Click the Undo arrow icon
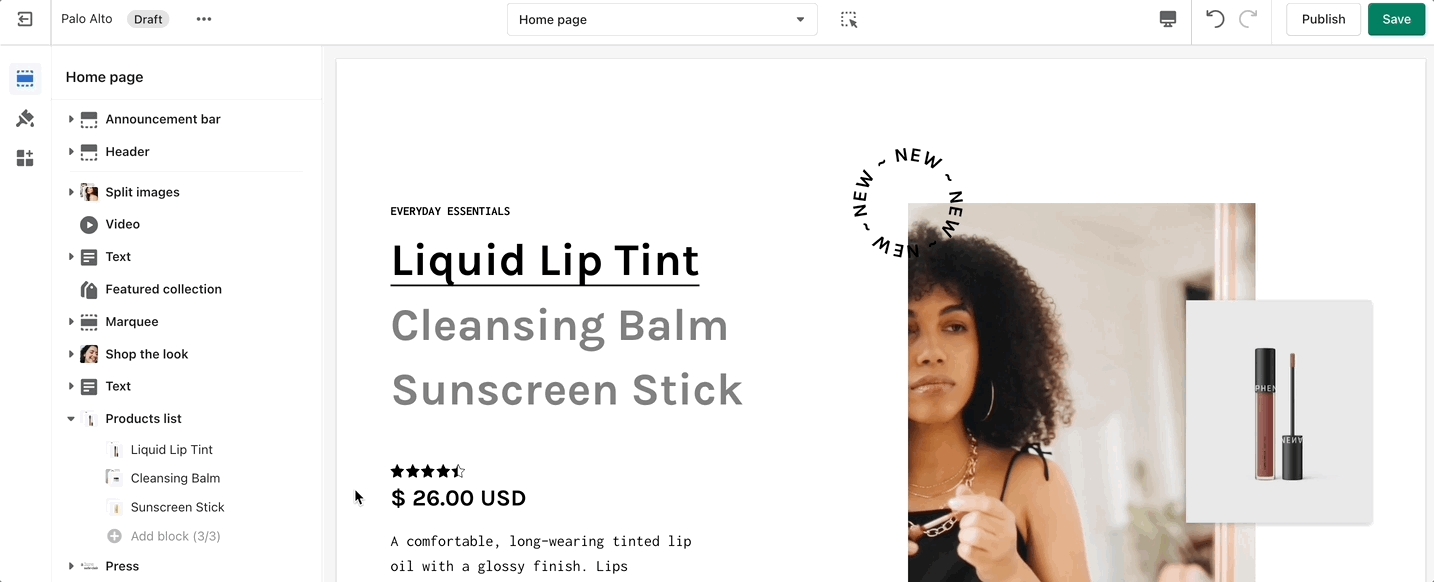The height and width of the screenshot is (582, 1434). (1215, 19)
